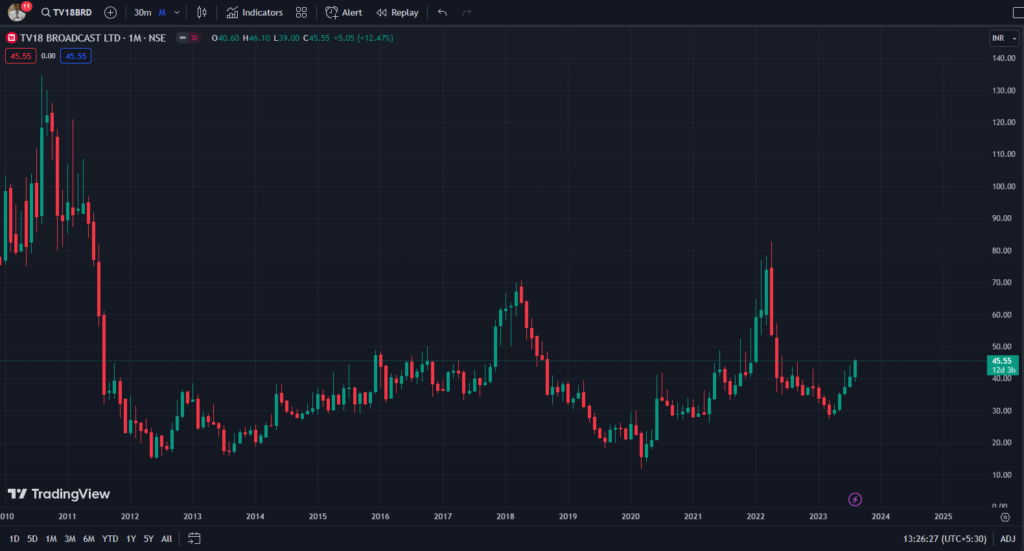1024x551 pixels.
Task: Set range to 5Y
Action: (x=148, y=539)
